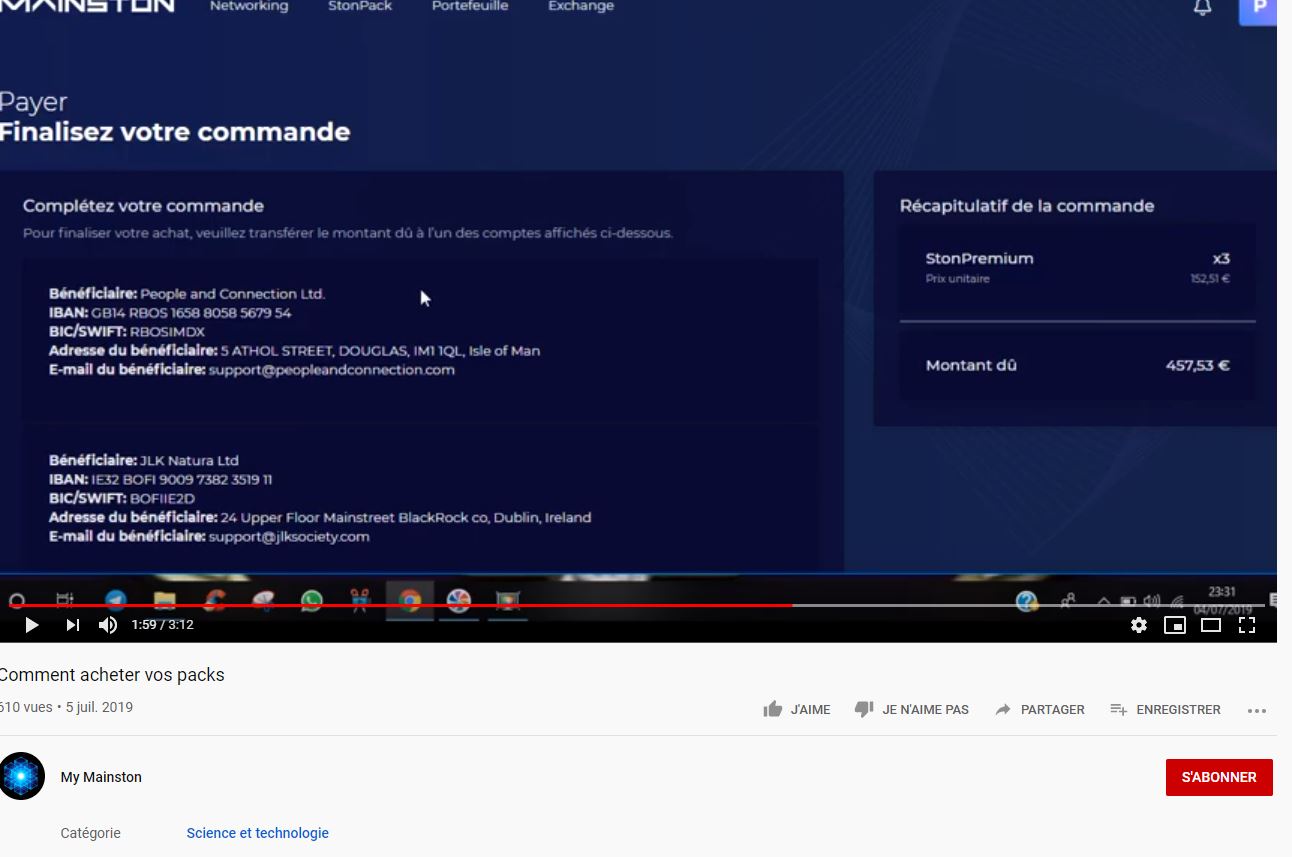Click the Chrome icon in video taskbar

click(409, 601)
